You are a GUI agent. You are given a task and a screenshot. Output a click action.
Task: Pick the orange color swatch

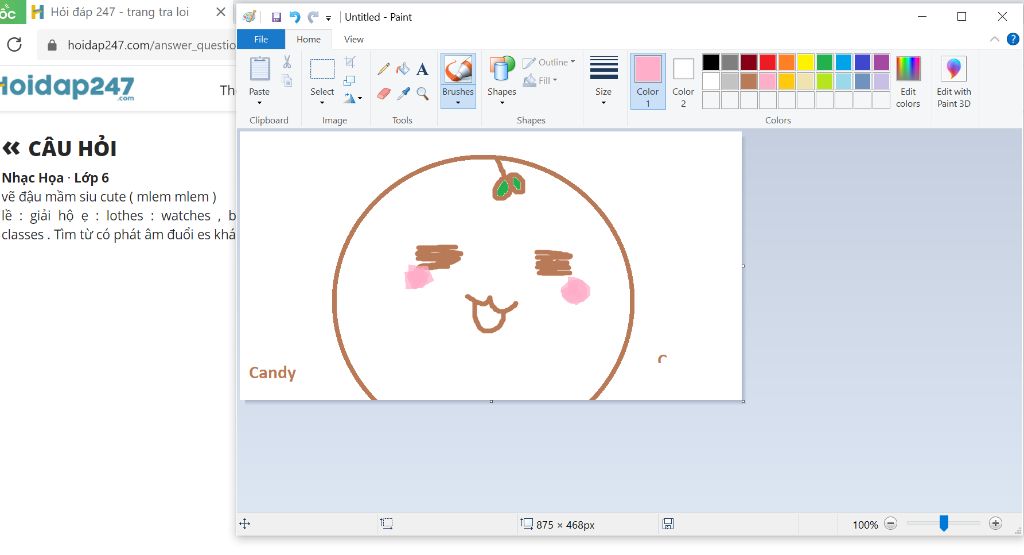(x=787, y=62)
